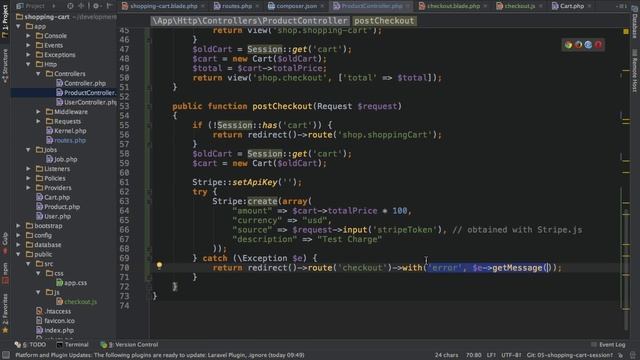
Task: Select Controller.php in project tree
Action: [81, 83]
